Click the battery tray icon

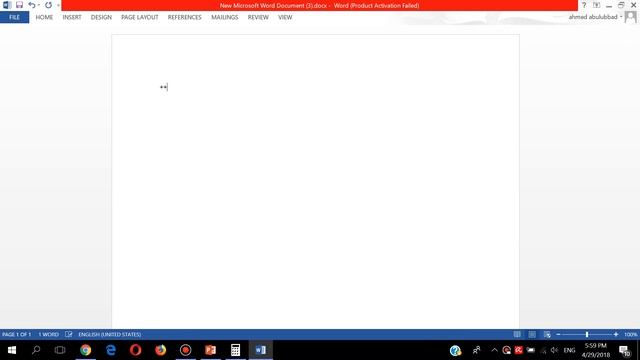pos(531,350)
